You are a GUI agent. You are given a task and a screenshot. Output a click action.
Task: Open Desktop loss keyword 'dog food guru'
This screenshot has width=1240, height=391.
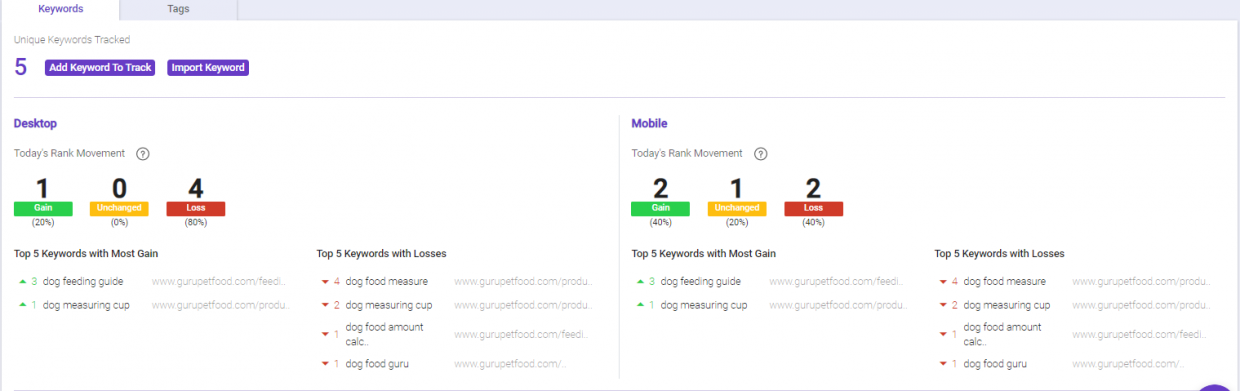click(x=377, y=364)
